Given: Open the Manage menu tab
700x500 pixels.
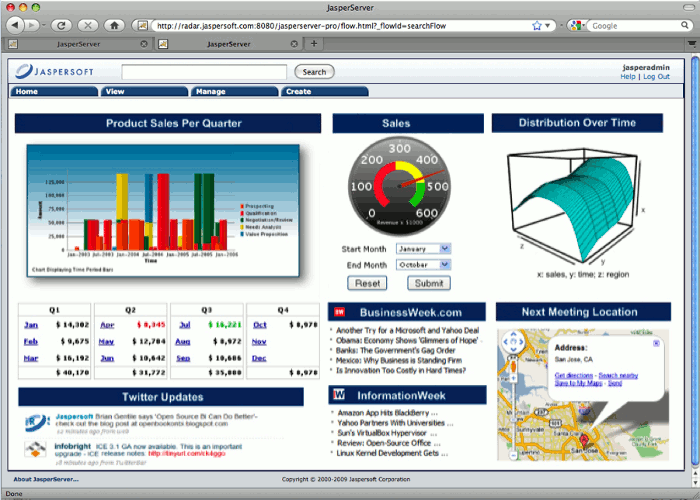Looking at the screenshot, I should 234,91.
